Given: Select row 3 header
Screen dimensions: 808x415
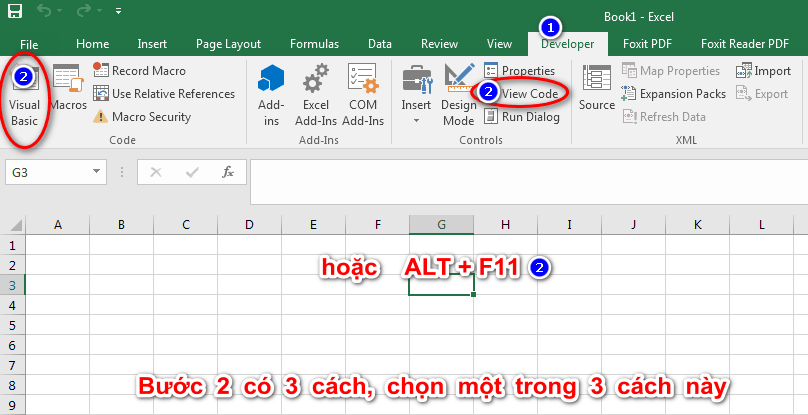Looking at the screenshot, I should [x=13, y=285].
